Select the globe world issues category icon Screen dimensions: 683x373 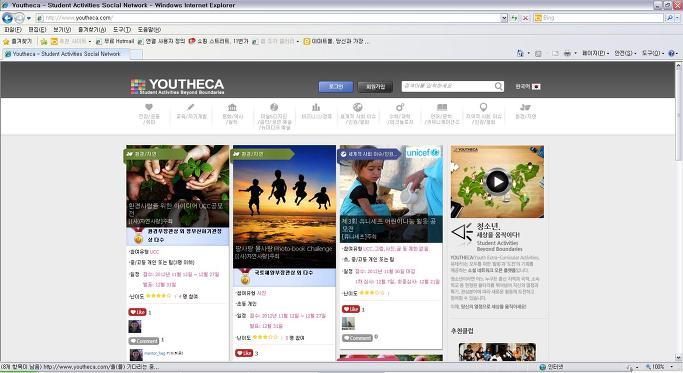pyautogui.click(x=358, y=107)
